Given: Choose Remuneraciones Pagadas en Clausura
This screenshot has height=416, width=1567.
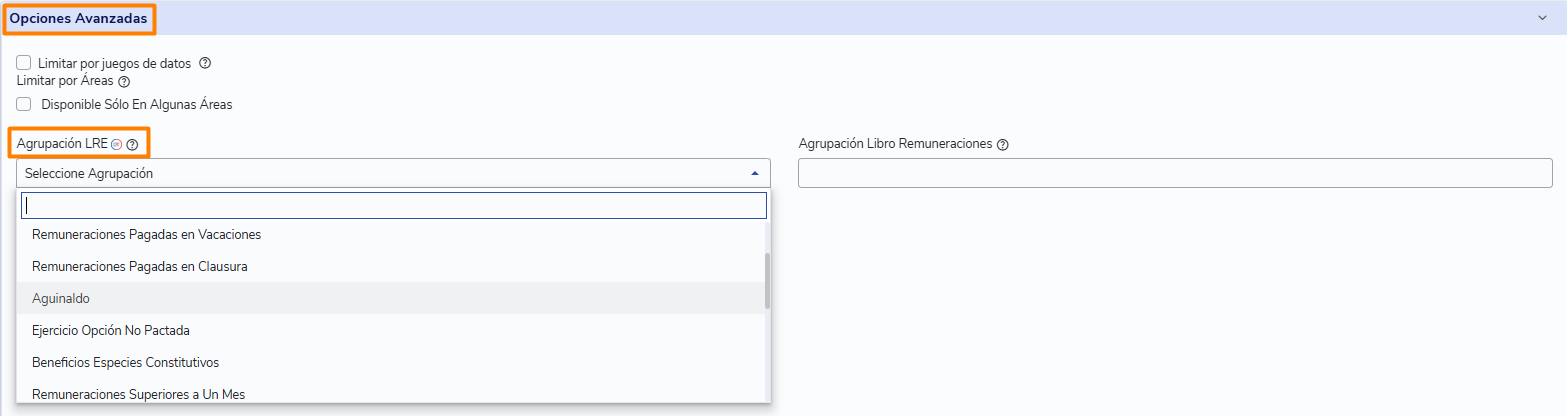Looking at the screenshot, I should click(x=140, y=267).
